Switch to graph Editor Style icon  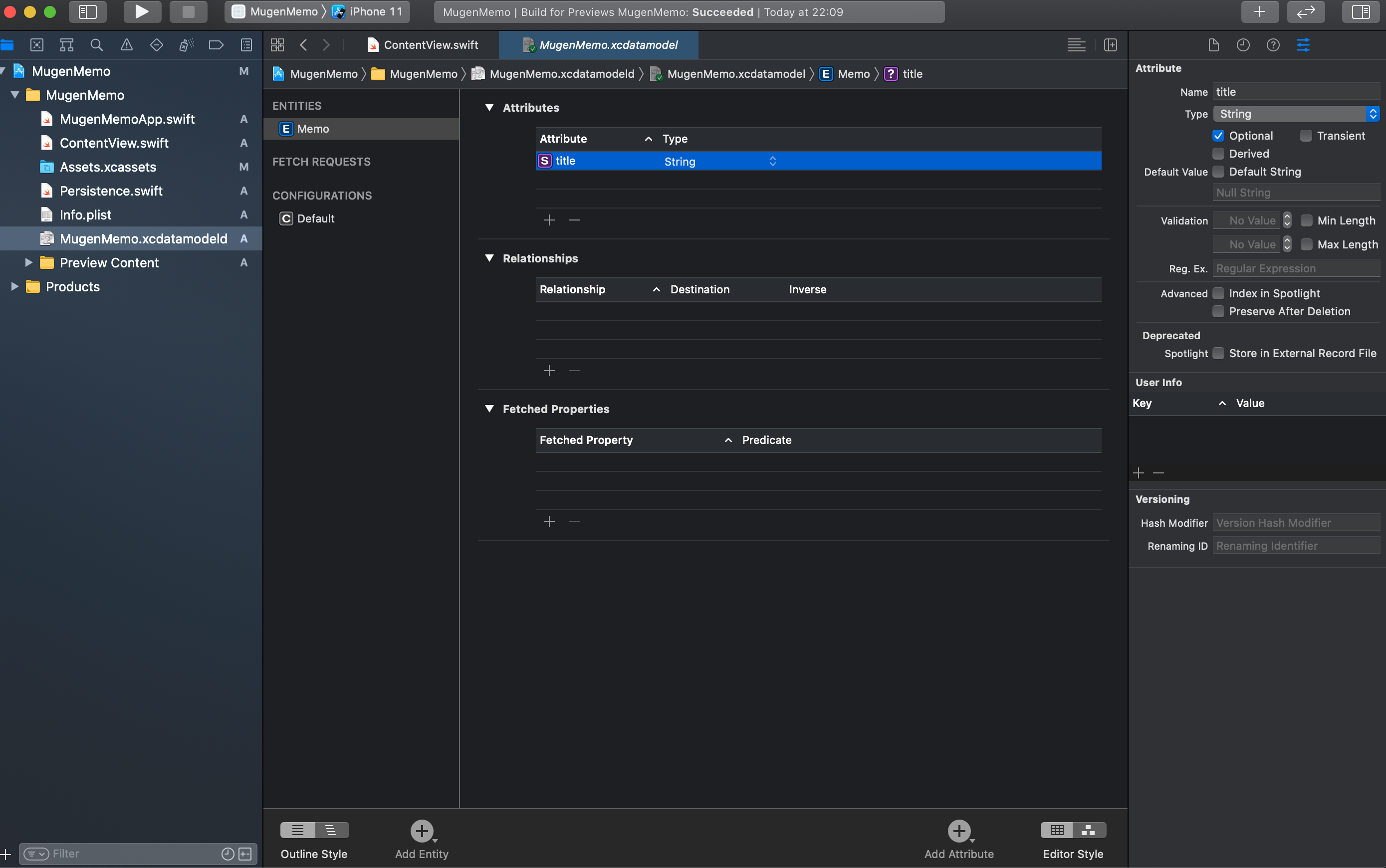(1088, 830)
